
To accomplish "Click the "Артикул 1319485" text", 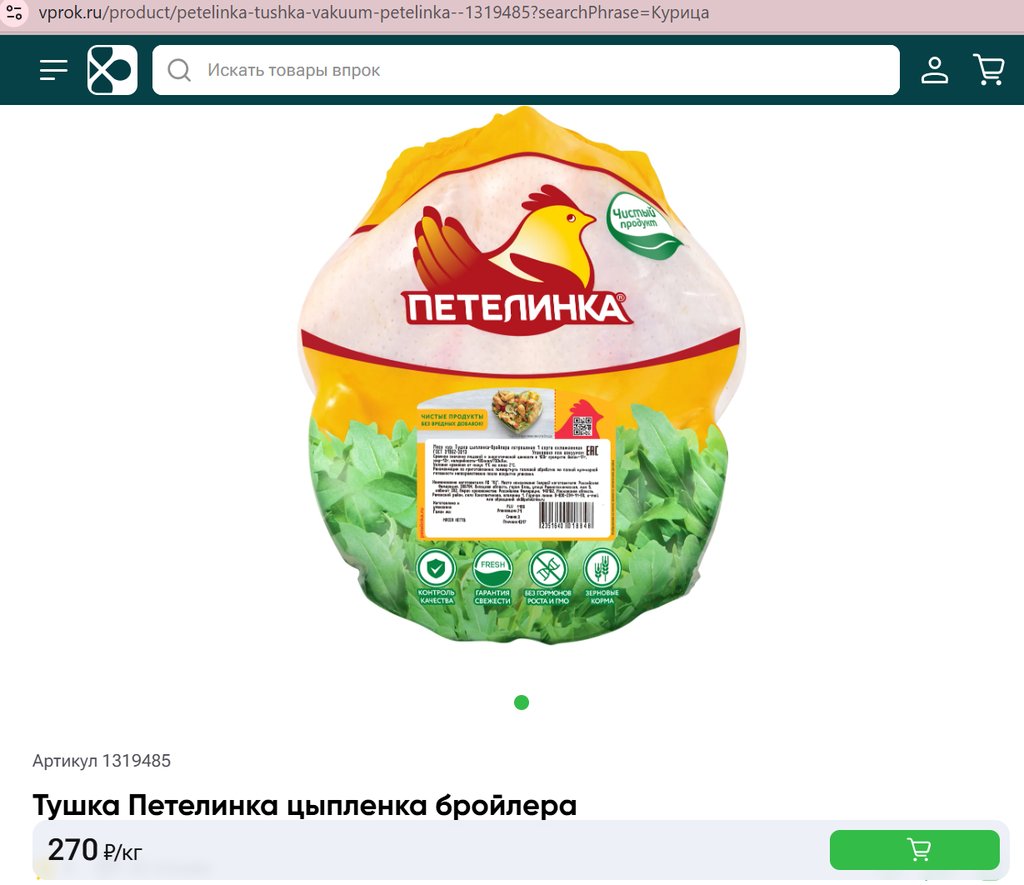I will tap(102, 761).
